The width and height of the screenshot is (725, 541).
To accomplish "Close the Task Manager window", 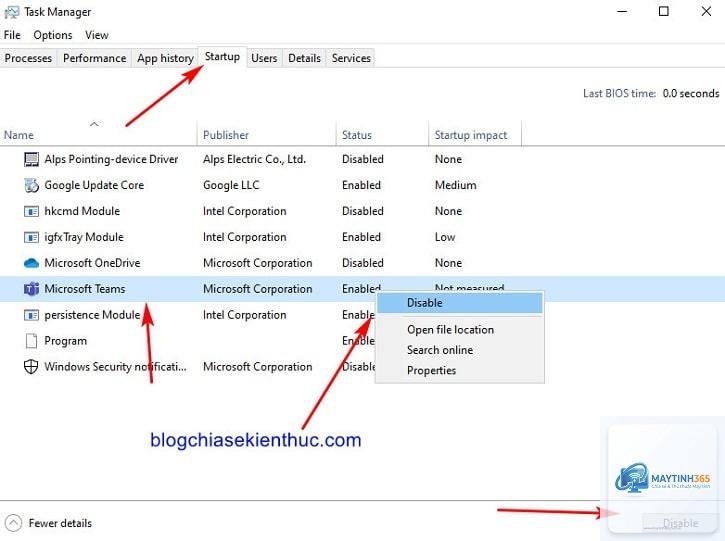I will click(706, 12).
